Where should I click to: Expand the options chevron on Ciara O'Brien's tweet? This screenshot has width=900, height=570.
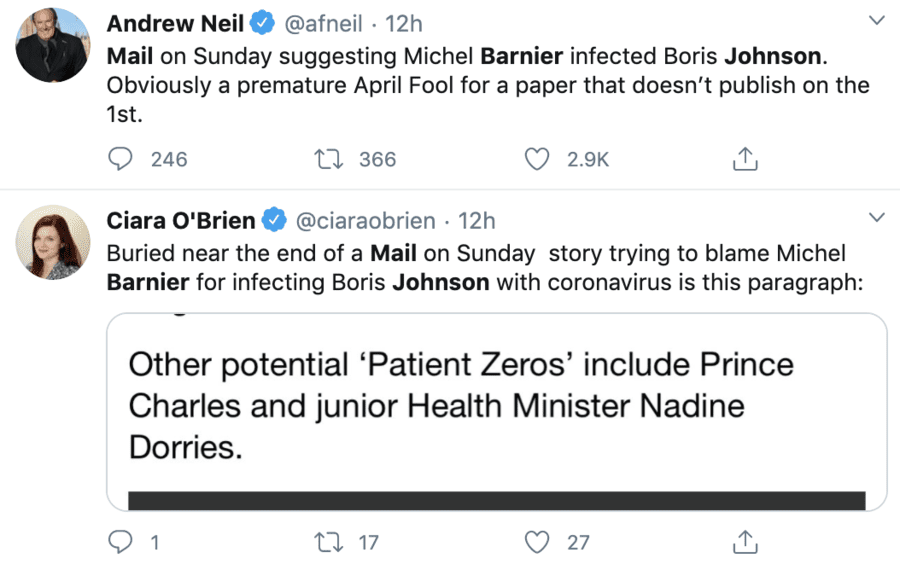click(x=876, y=218)
